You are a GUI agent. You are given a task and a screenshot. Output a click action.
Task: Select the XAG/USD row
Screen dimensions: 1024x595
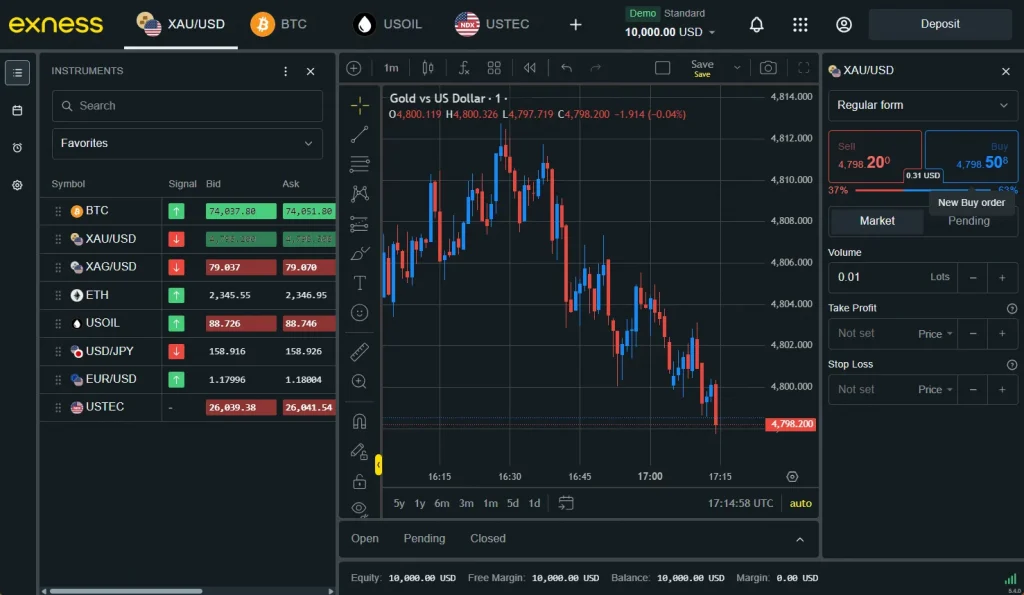tap(188, 267)
